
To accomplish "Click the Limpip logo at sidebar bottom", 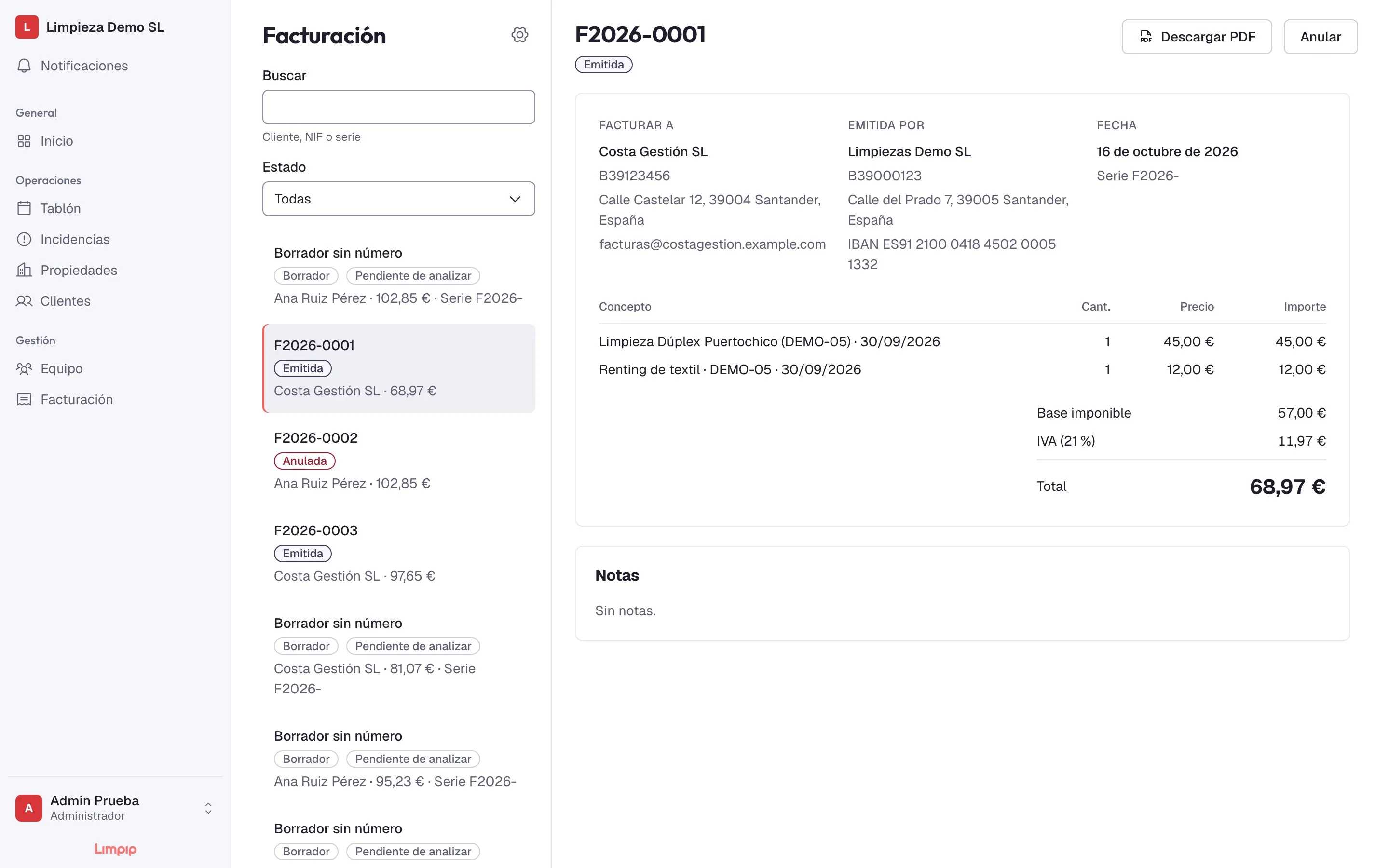I will click(x=115, y=849).
